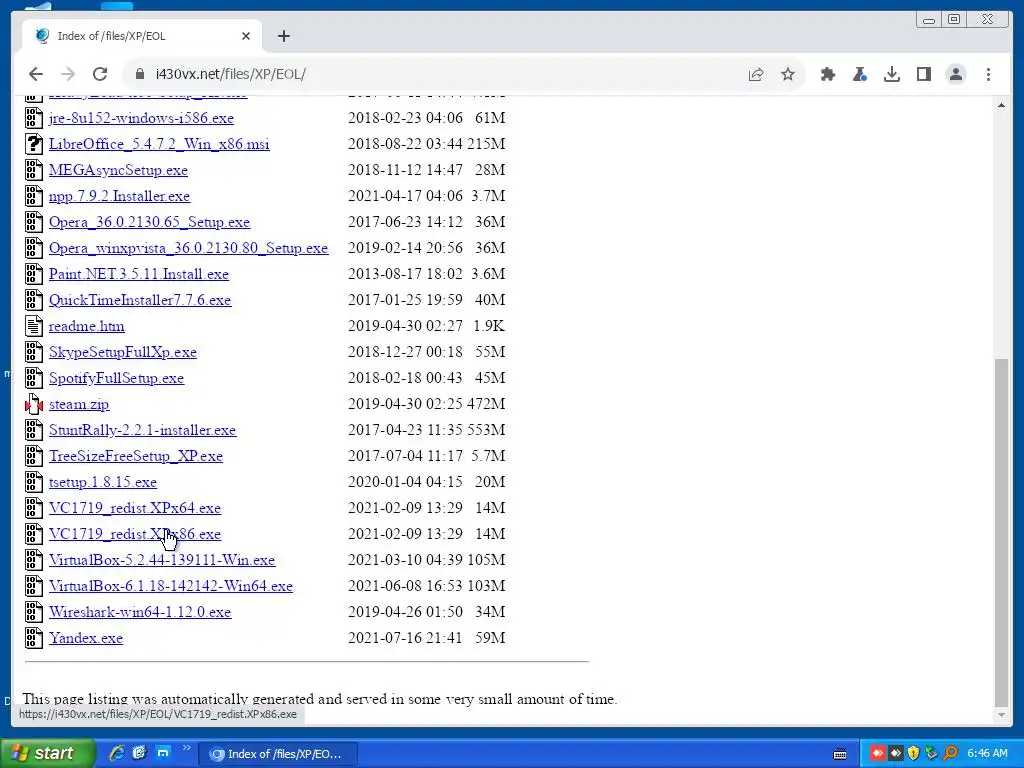Screen dimensions: 1024x768
Task: Open a new tab with plus button
Action: pyautogui.click(x=283, y=36)
